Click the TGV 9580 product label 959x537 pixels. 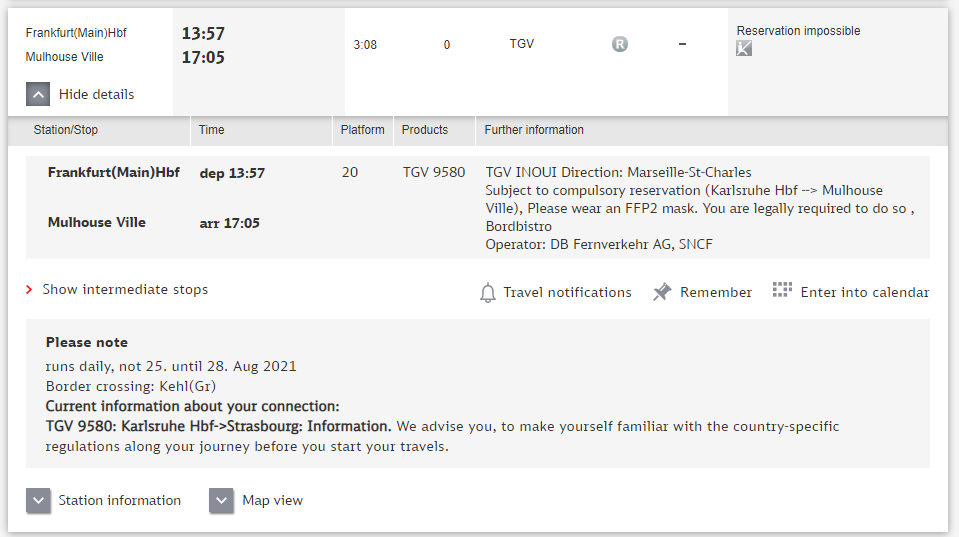(434, 172)
